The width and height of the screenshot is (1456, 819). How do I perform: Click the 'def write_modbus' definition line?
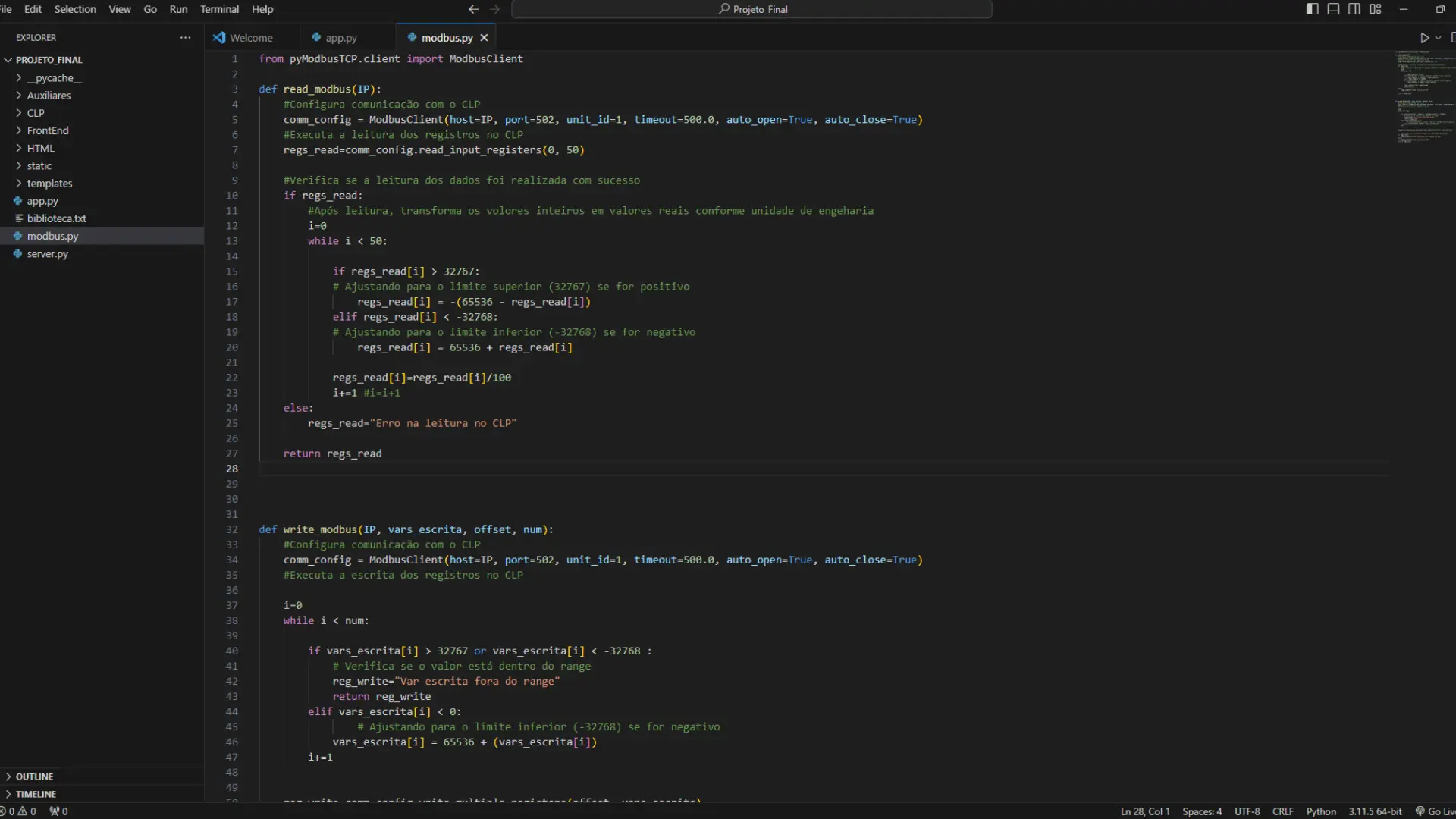pos(406,529)
